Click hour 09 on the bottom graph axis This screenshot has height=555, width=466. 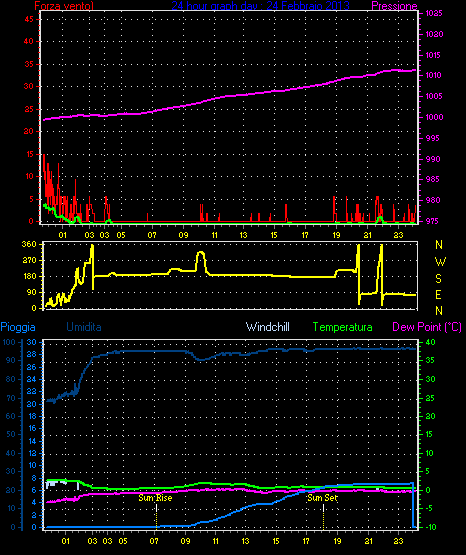pos(185,541)
